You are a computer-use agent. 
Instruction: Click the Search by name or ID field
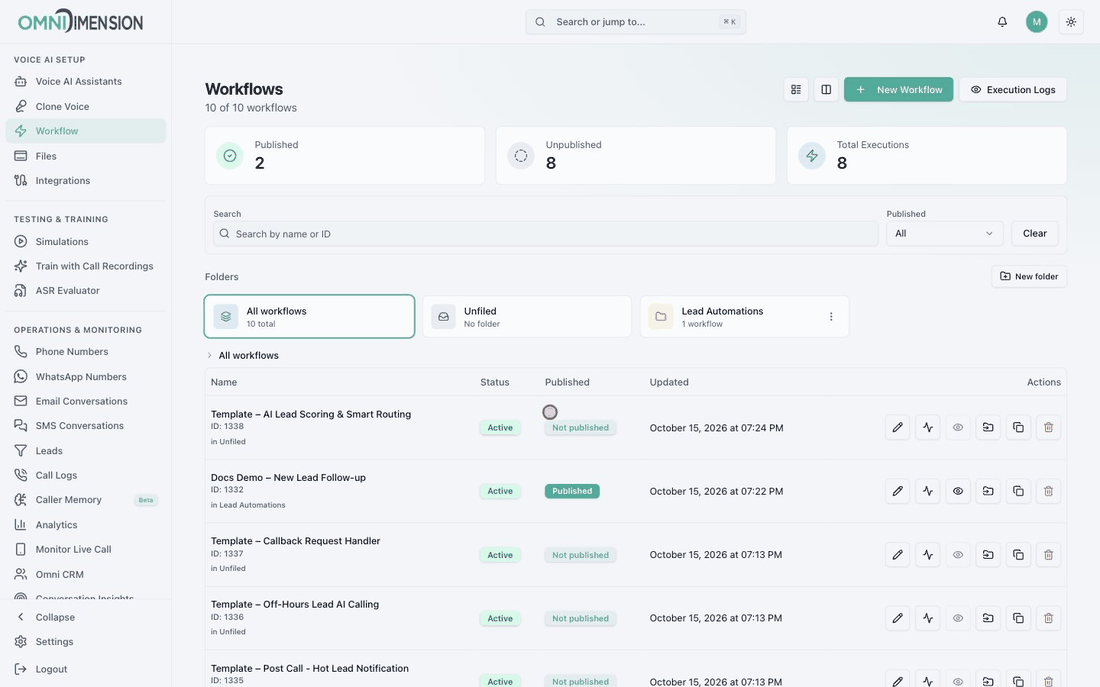(546, 234)
